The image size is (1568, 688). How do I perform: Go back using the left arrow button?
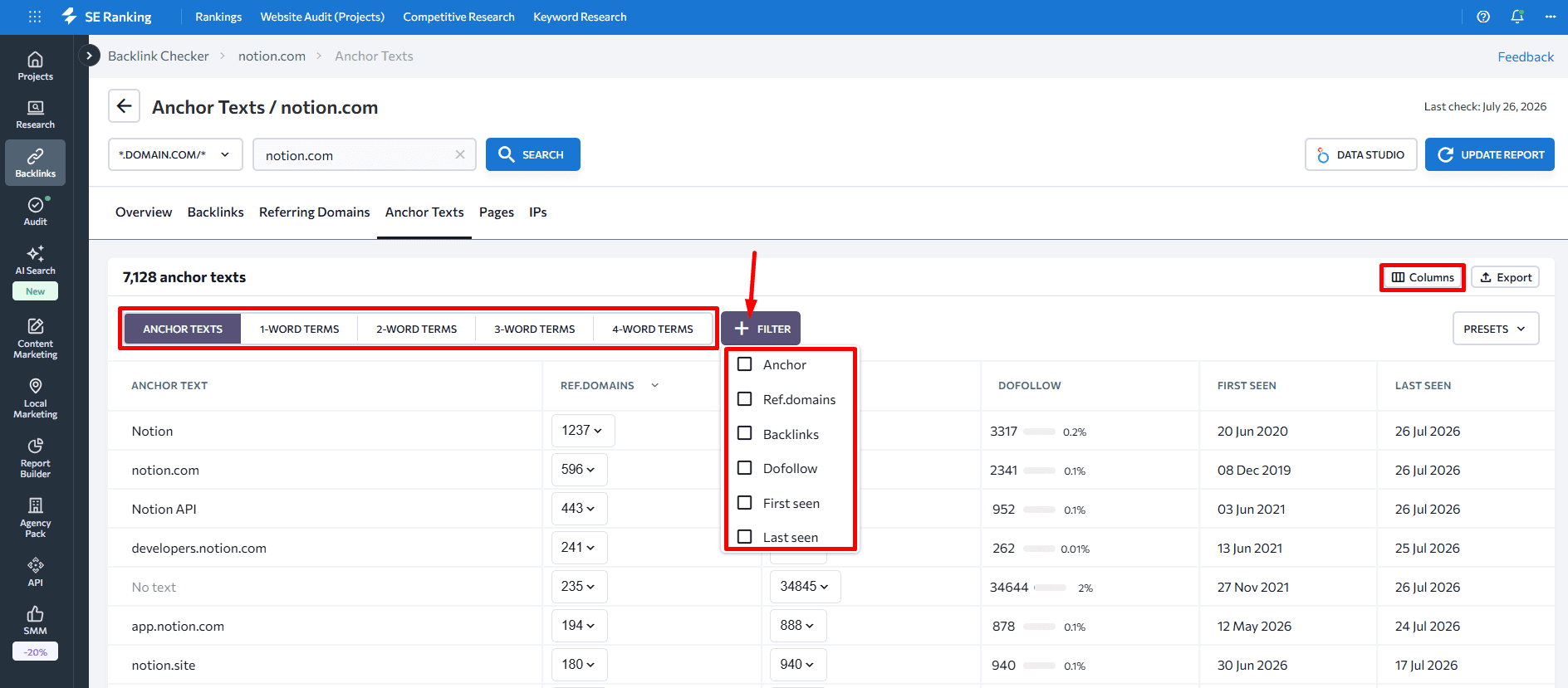124,106
